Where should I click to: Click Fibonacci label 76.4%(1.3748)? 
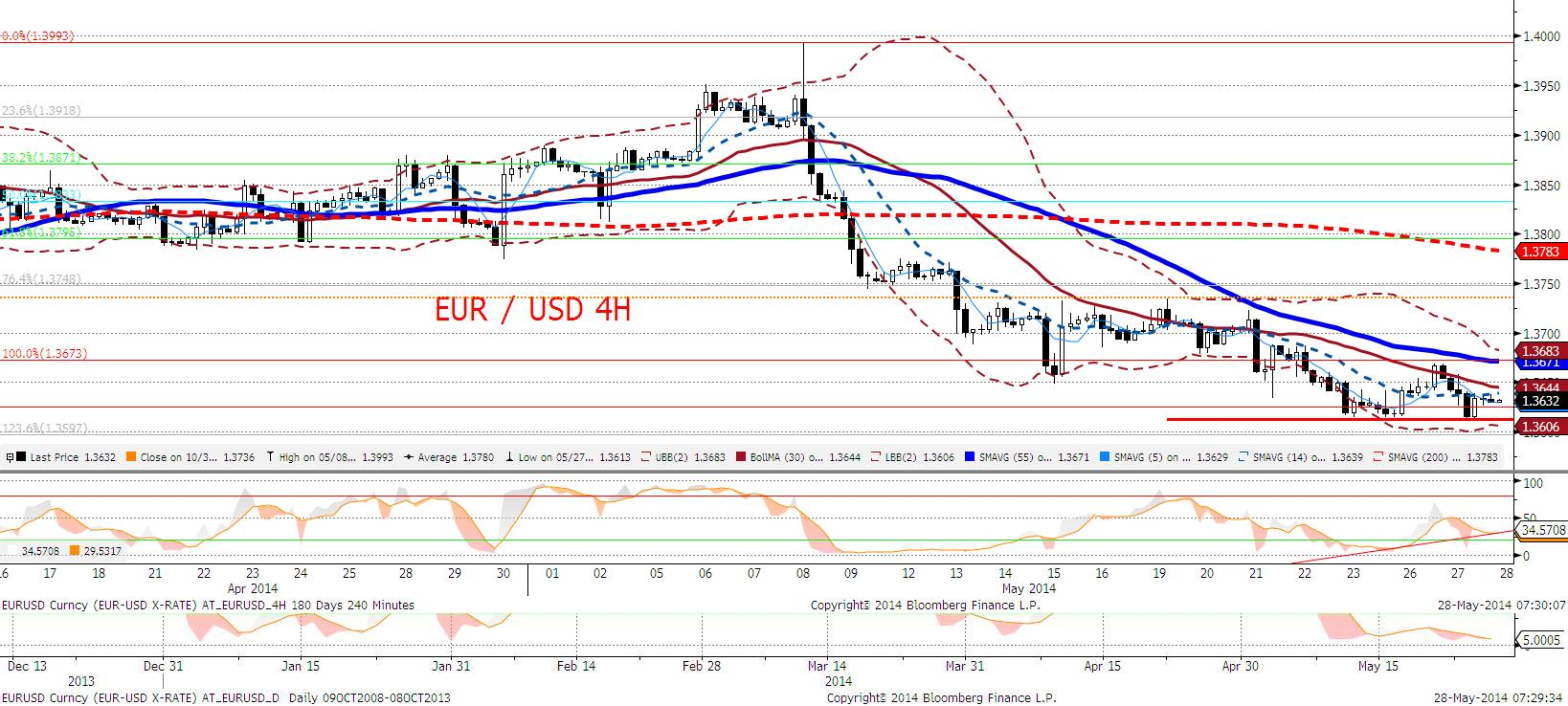coord(40,278)
